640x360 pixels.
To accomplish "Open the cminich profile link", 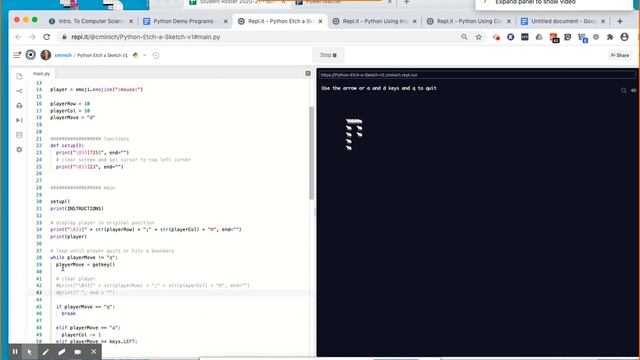I will click(63, 55).
